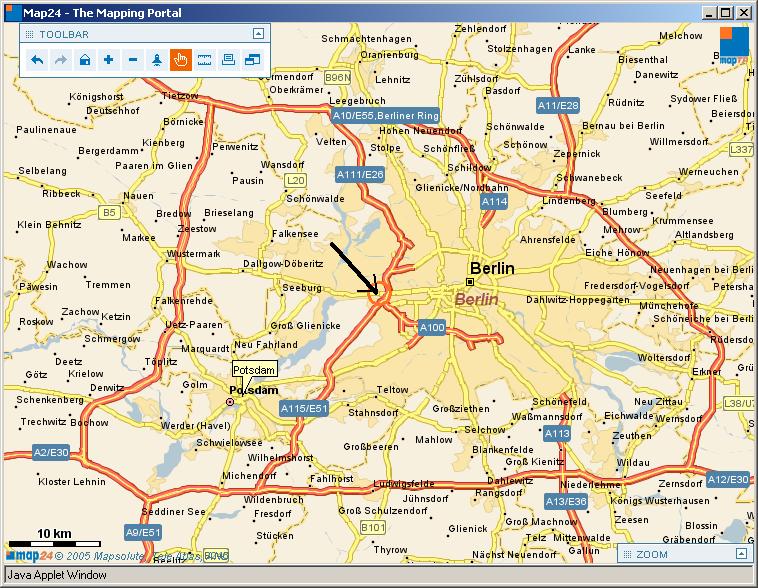
Task: Zoom out with the minus icon
Action: tap(133, 60)
